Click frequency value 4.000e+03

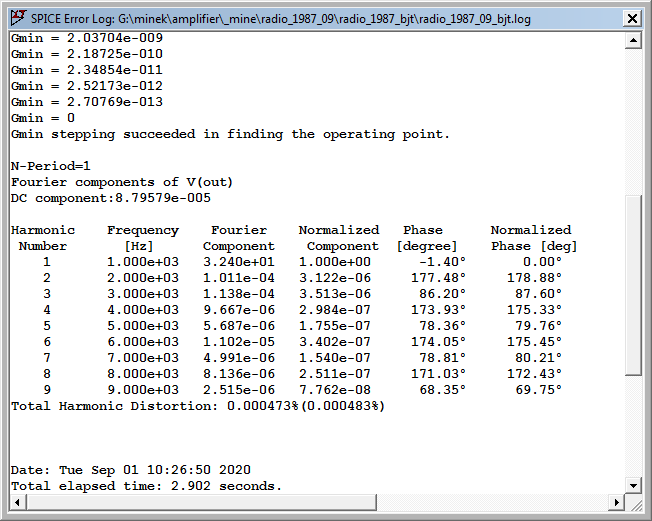click(x=143, y=310)
